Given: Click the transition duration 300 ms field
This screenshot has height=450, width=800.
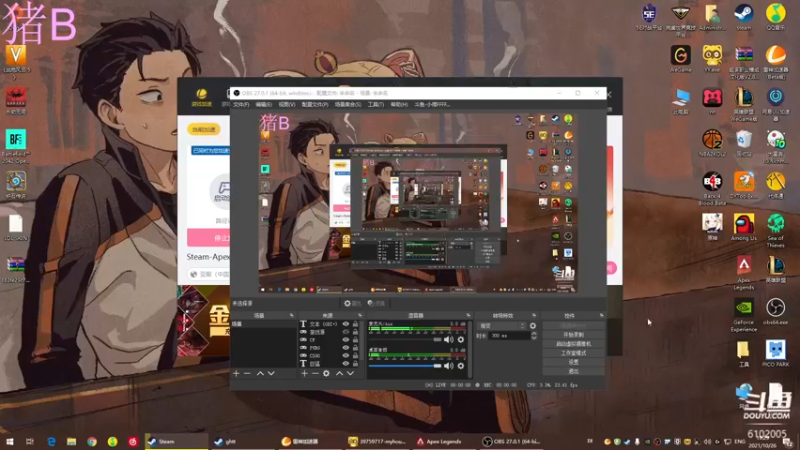Looking at the screenshot, I should (509, 336).
